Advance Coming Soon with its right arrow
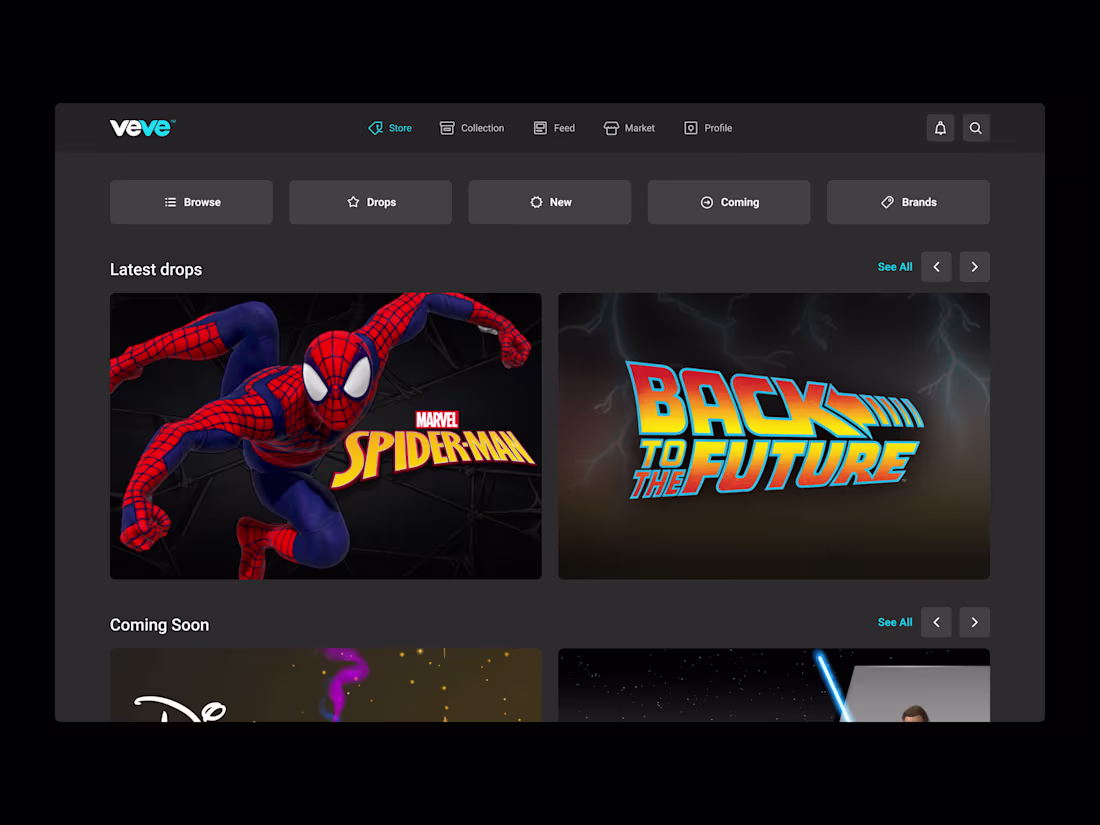 coord(974,622)
